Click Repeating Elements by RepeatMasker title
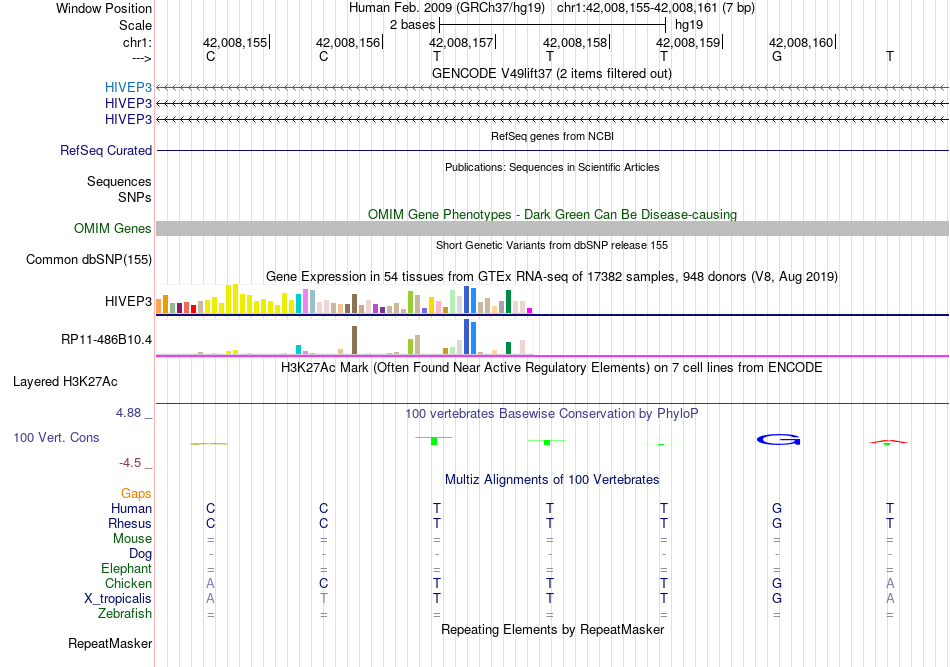This screenshot has width=950, height=667. [552, 629]
